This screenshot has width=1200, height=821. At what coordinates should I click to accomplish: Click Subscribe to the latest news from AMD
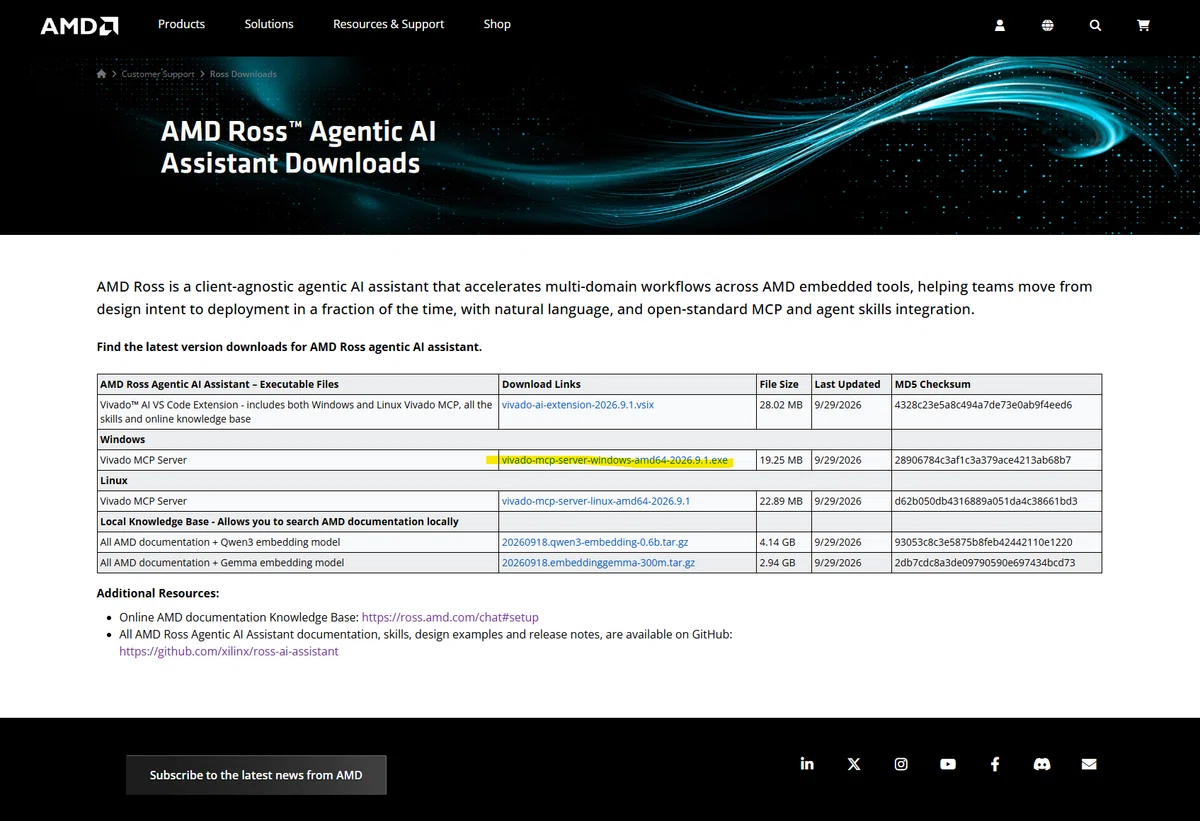coord(256,775)
